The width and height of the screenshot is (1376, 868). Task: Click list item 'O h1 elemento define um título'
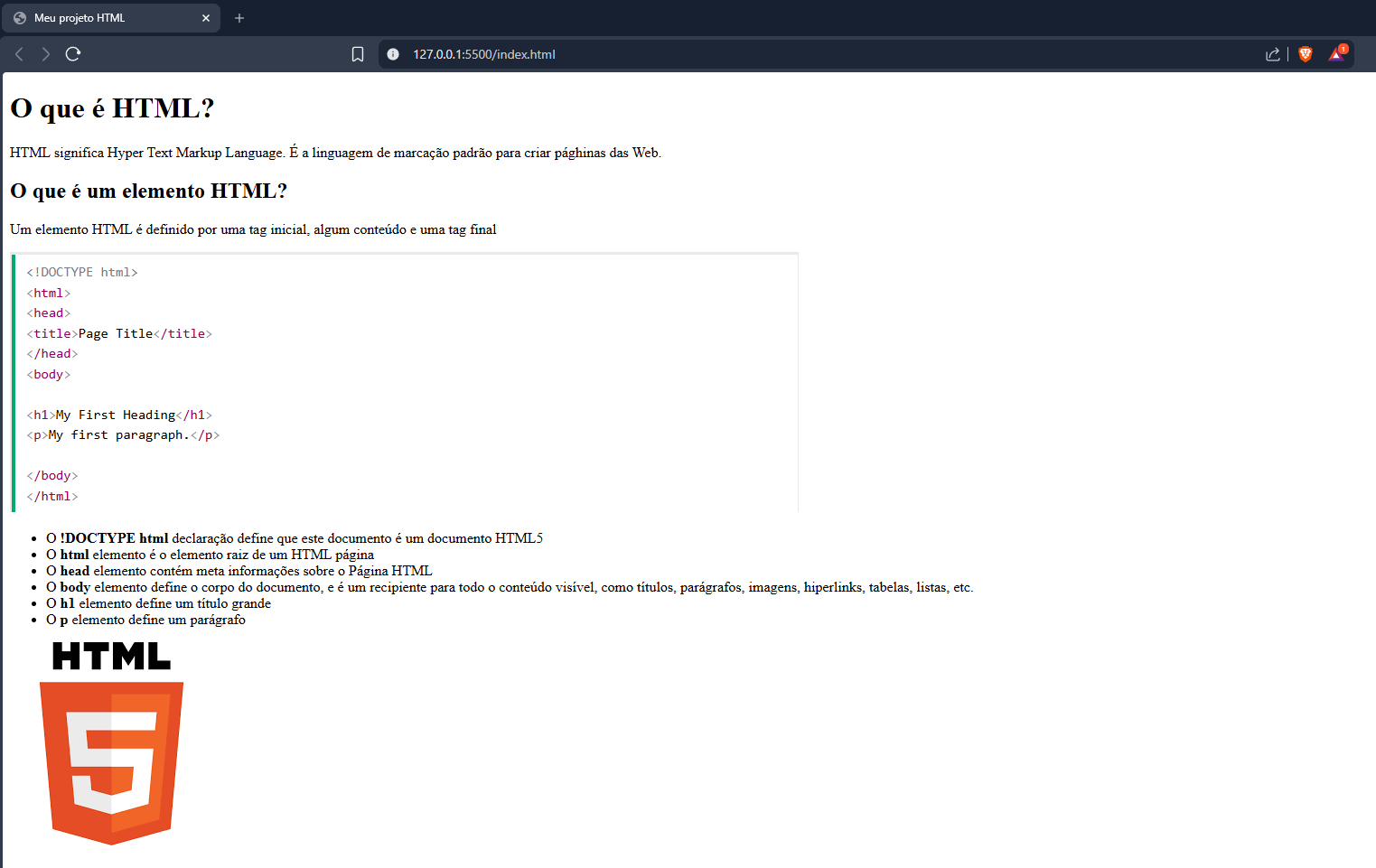158,603
